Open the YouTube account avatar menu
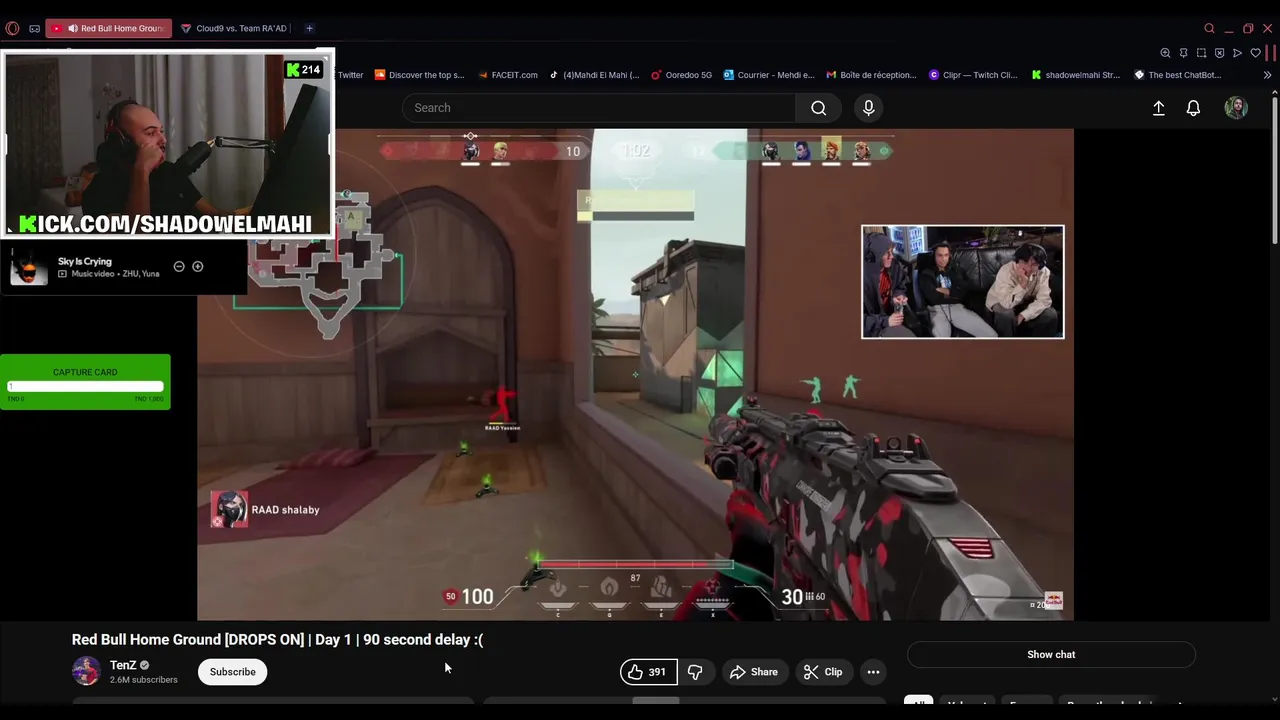1280x720 pixels. click(1236, 108)
